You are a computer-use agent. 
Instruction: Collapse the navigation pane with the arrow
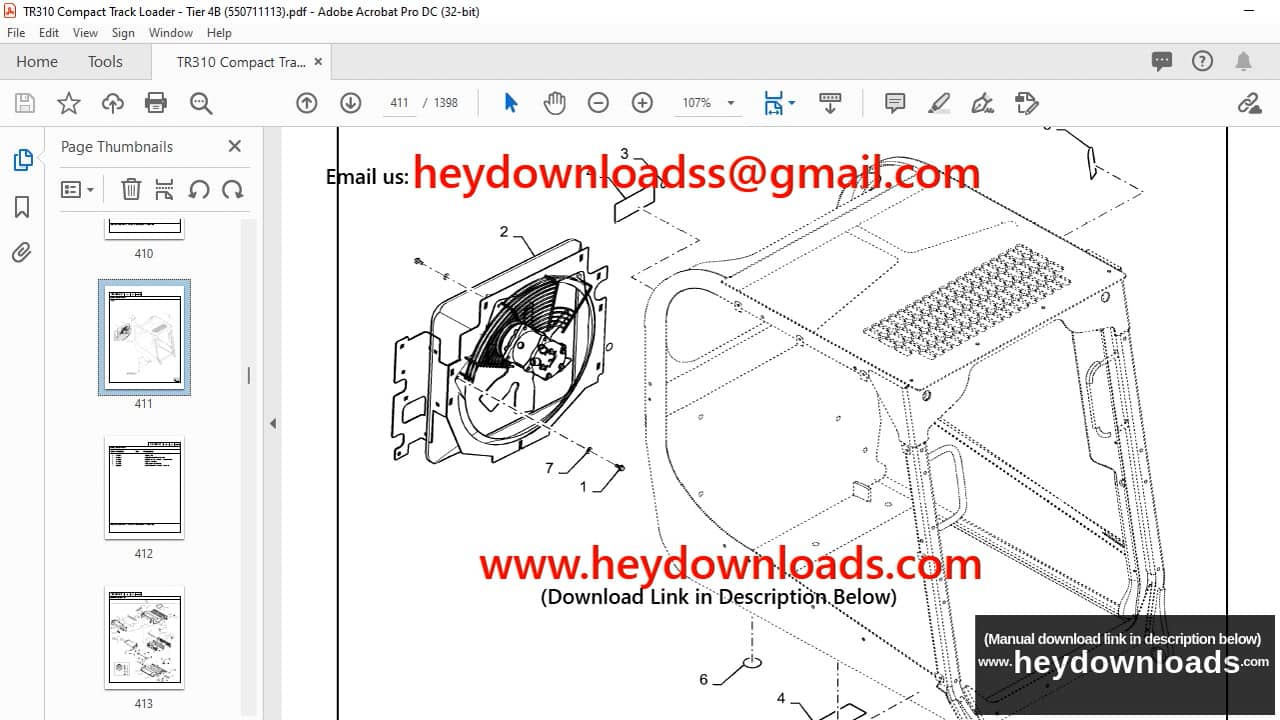(273, 424)
